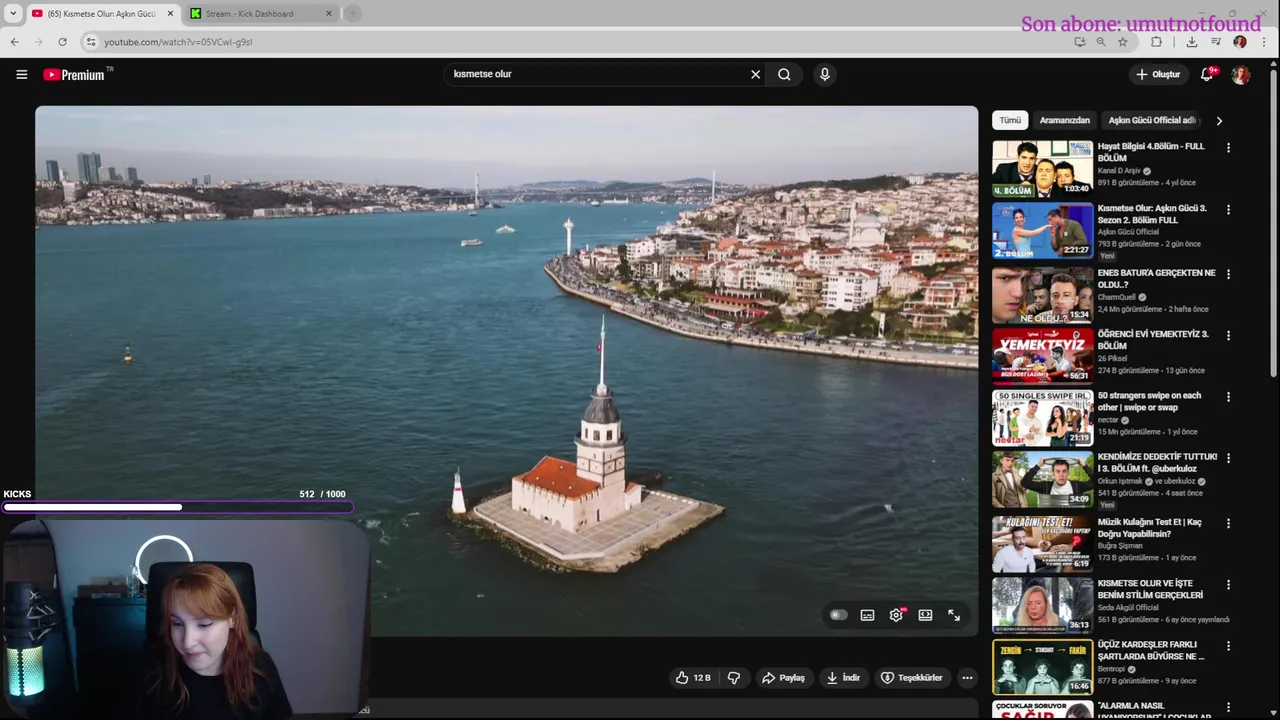The width and height of the screenshot is (1280, 720).
Task: Like the video with 12 B likes
Action: coord(693,678)
